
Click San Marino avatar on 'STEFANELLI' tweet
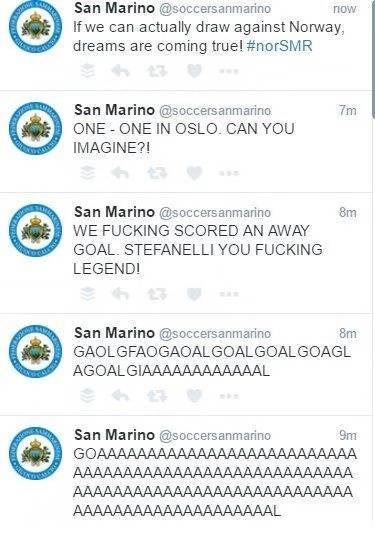[x=35, y=231]
